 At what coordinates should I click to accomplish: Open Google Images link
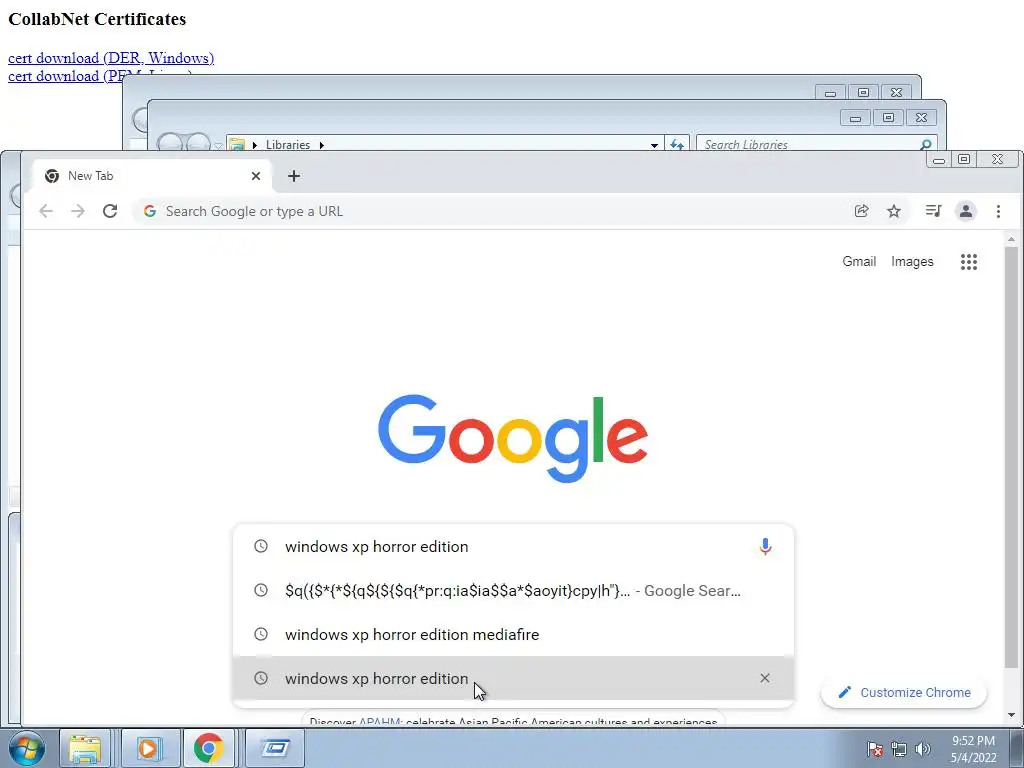912,261
